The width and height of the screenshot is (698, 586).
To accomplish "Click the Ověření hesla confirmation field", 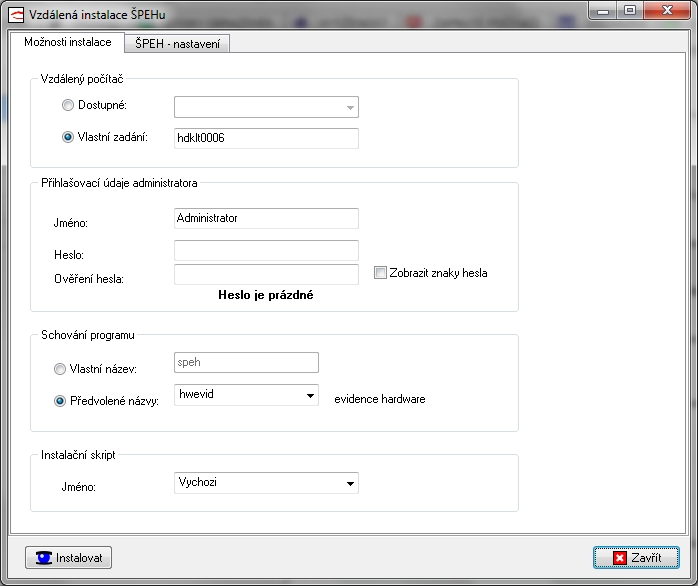I will pos(266,274).
